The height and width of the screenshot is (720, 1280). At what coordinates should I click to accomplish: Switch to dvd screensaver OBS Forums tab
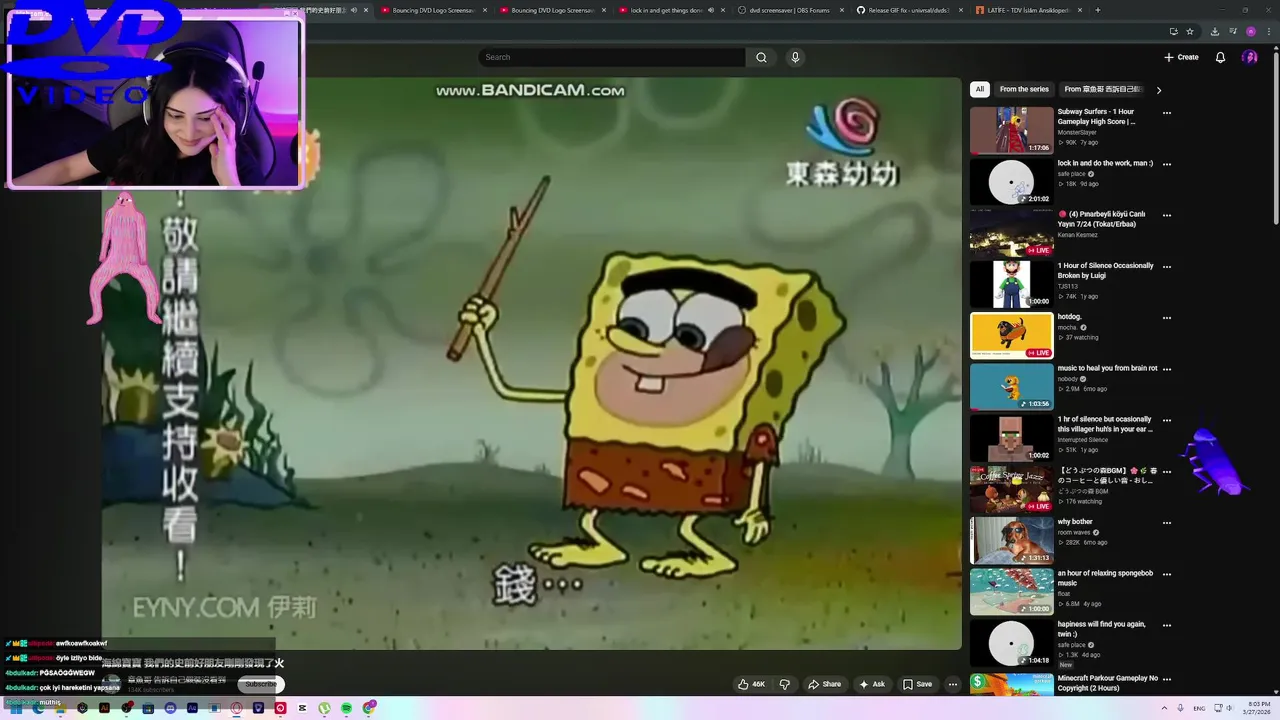(789, 10)
